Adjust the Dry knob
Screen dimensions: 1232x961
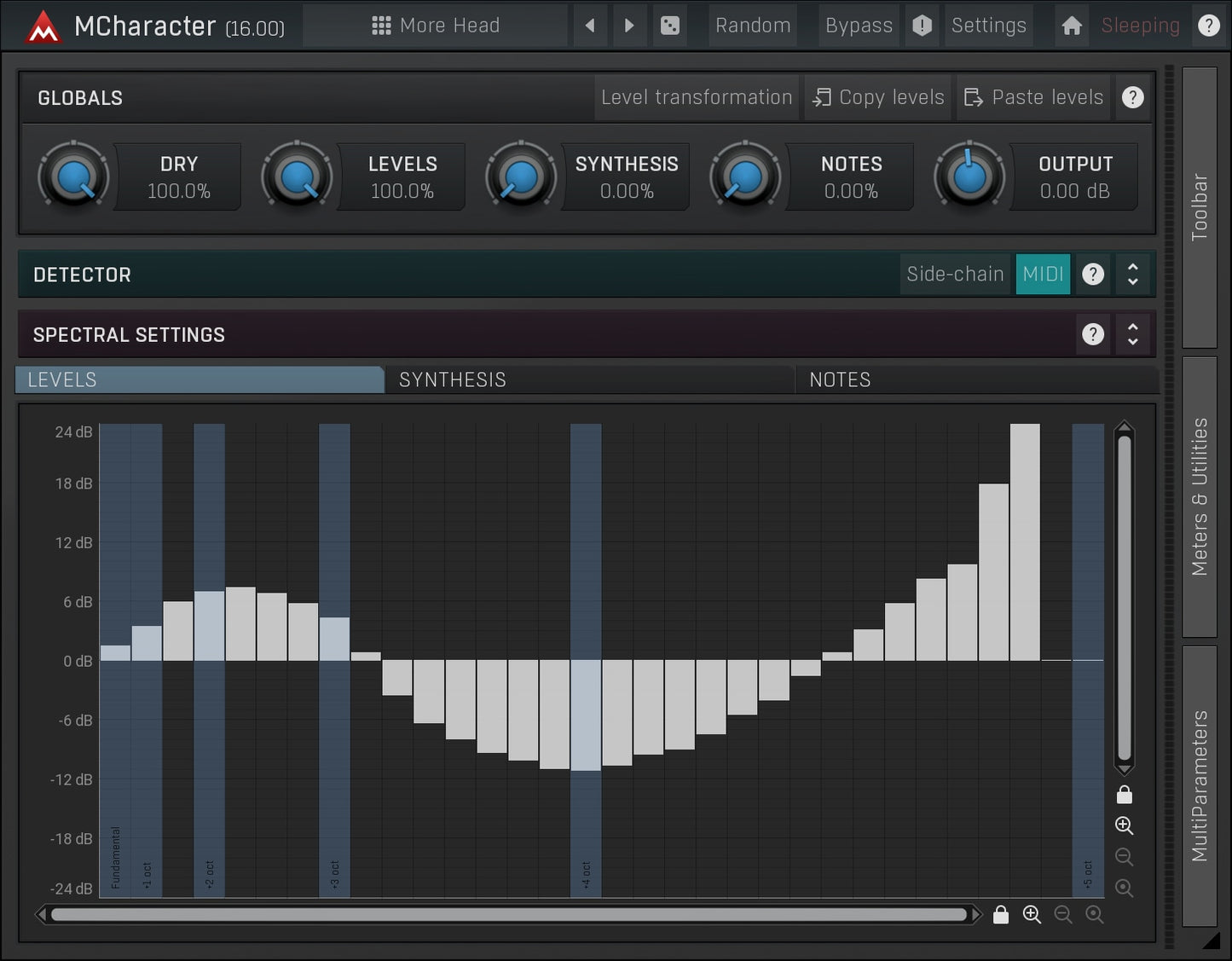click(x=73, y=177)
